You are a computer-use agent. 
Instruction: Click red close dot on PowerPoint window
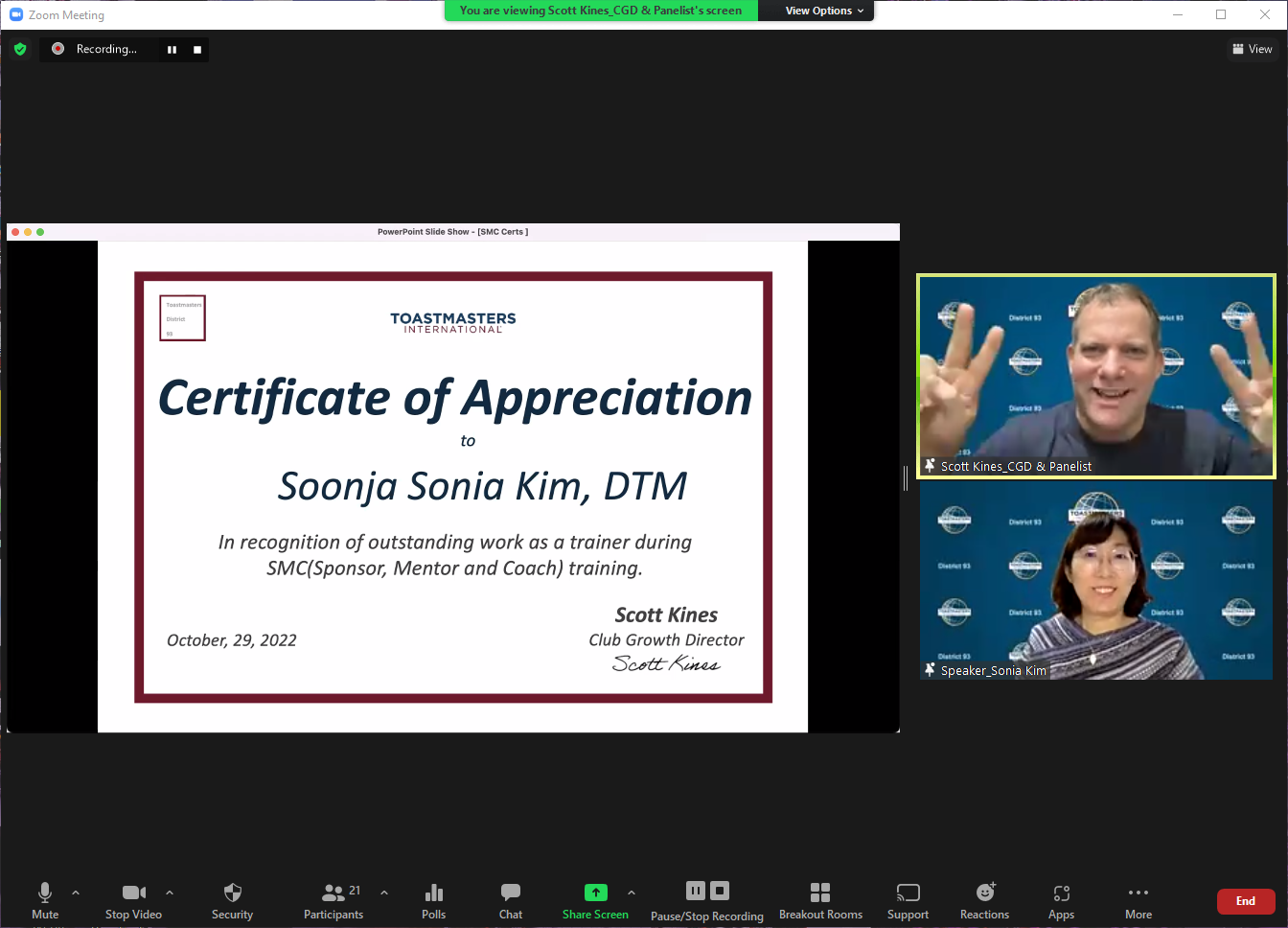(x=15, y=232)
